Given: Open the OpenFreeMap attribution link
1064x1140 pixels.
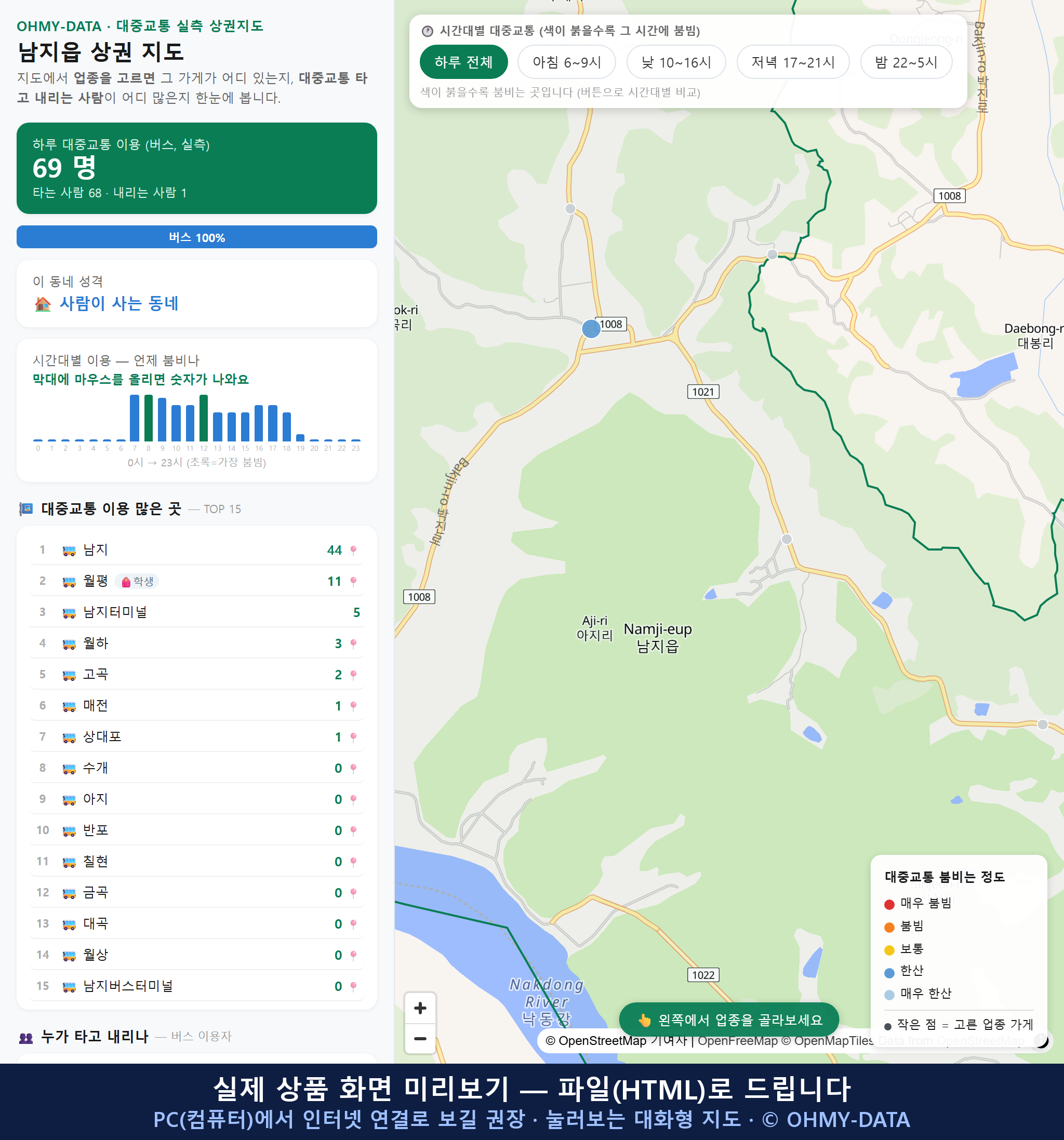Looking at the screenshot, I should pos(737,1040).
